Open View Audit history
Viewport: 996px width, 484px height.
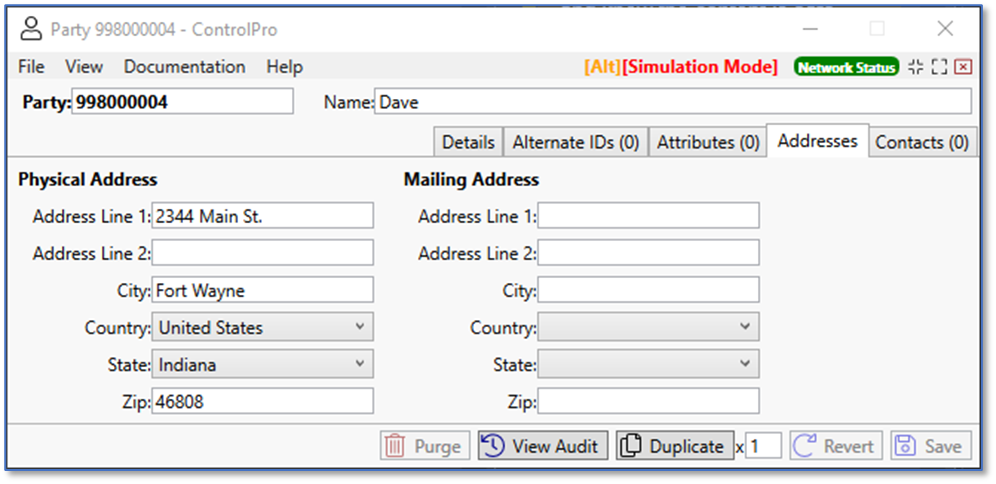543,446
